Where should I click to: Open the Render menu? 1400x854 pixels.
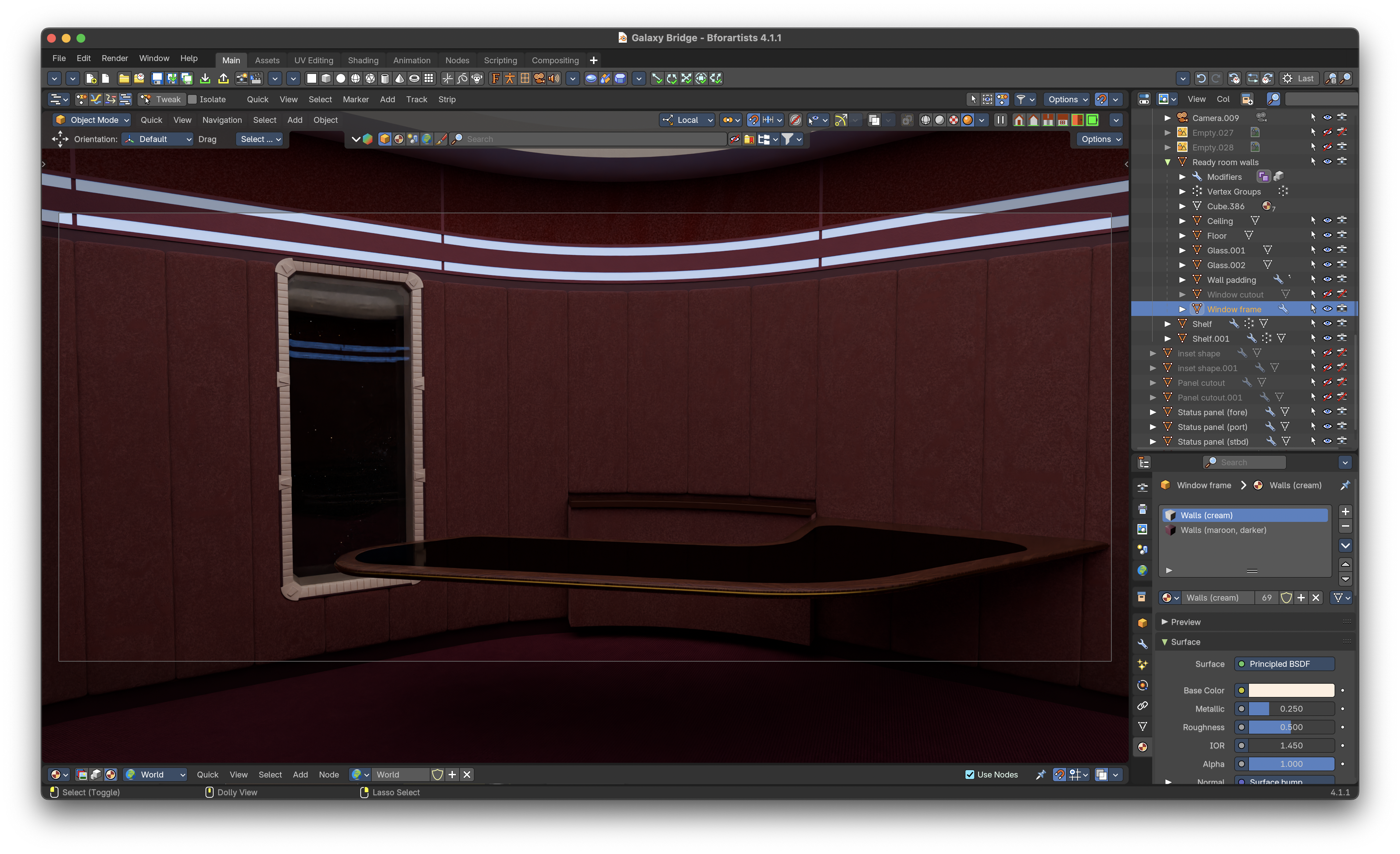115,58
